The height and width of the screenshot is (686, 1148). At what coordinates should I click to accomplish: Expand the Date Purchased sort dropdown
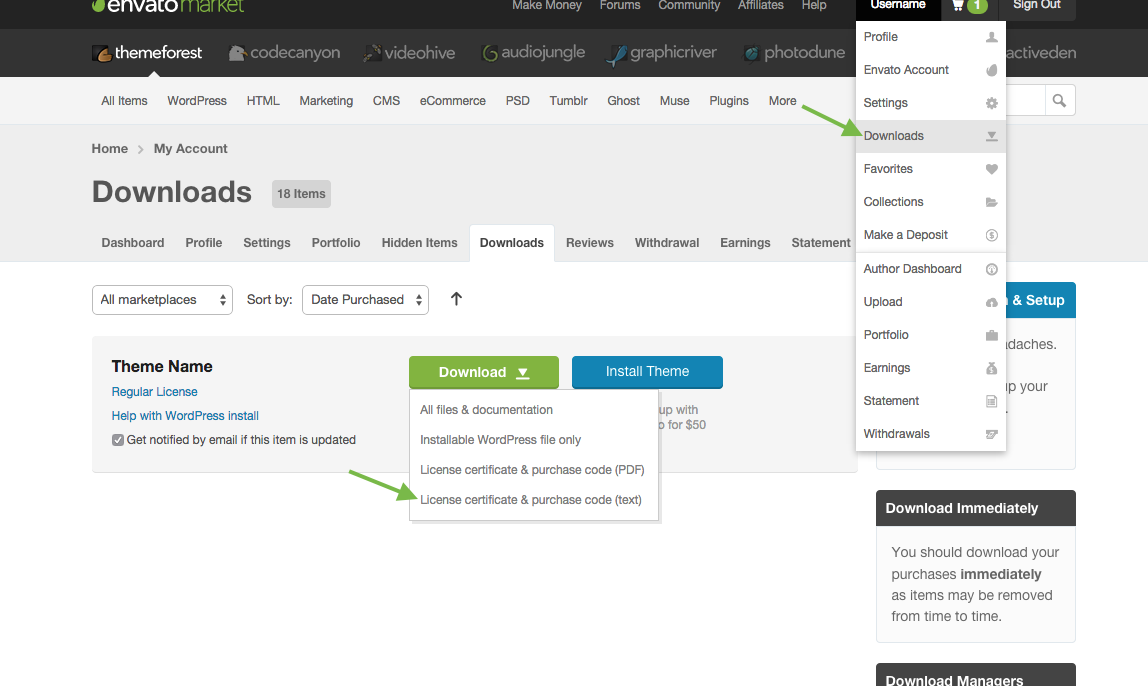click(x=365, y=300)
